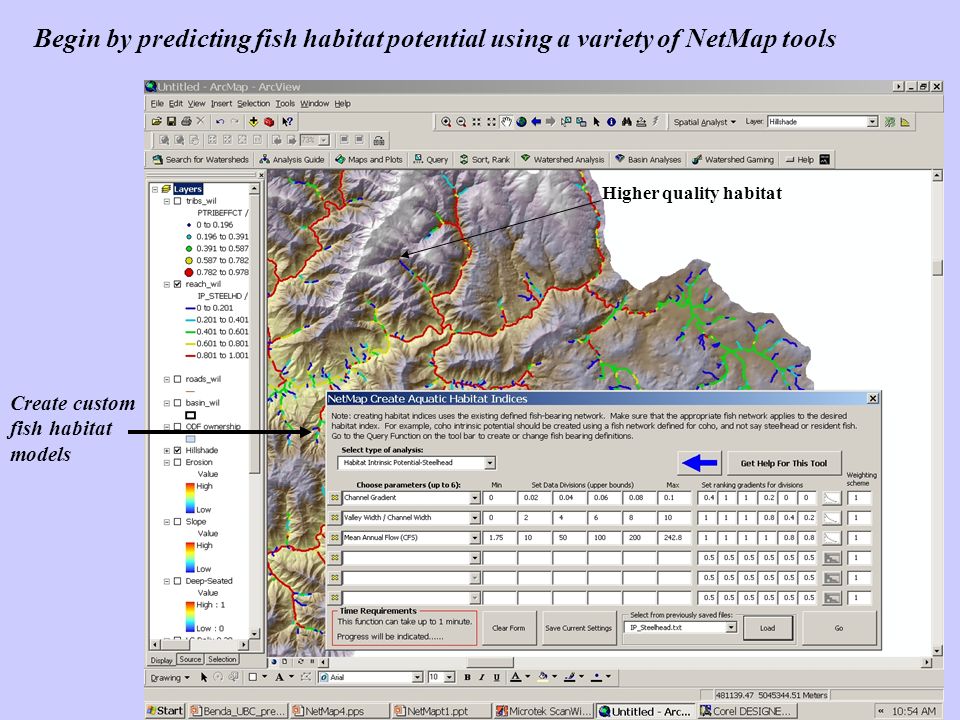Screen dimensions: 960x720
Task: Toggle the roads_wil layer checkbox
Action: 178,379
